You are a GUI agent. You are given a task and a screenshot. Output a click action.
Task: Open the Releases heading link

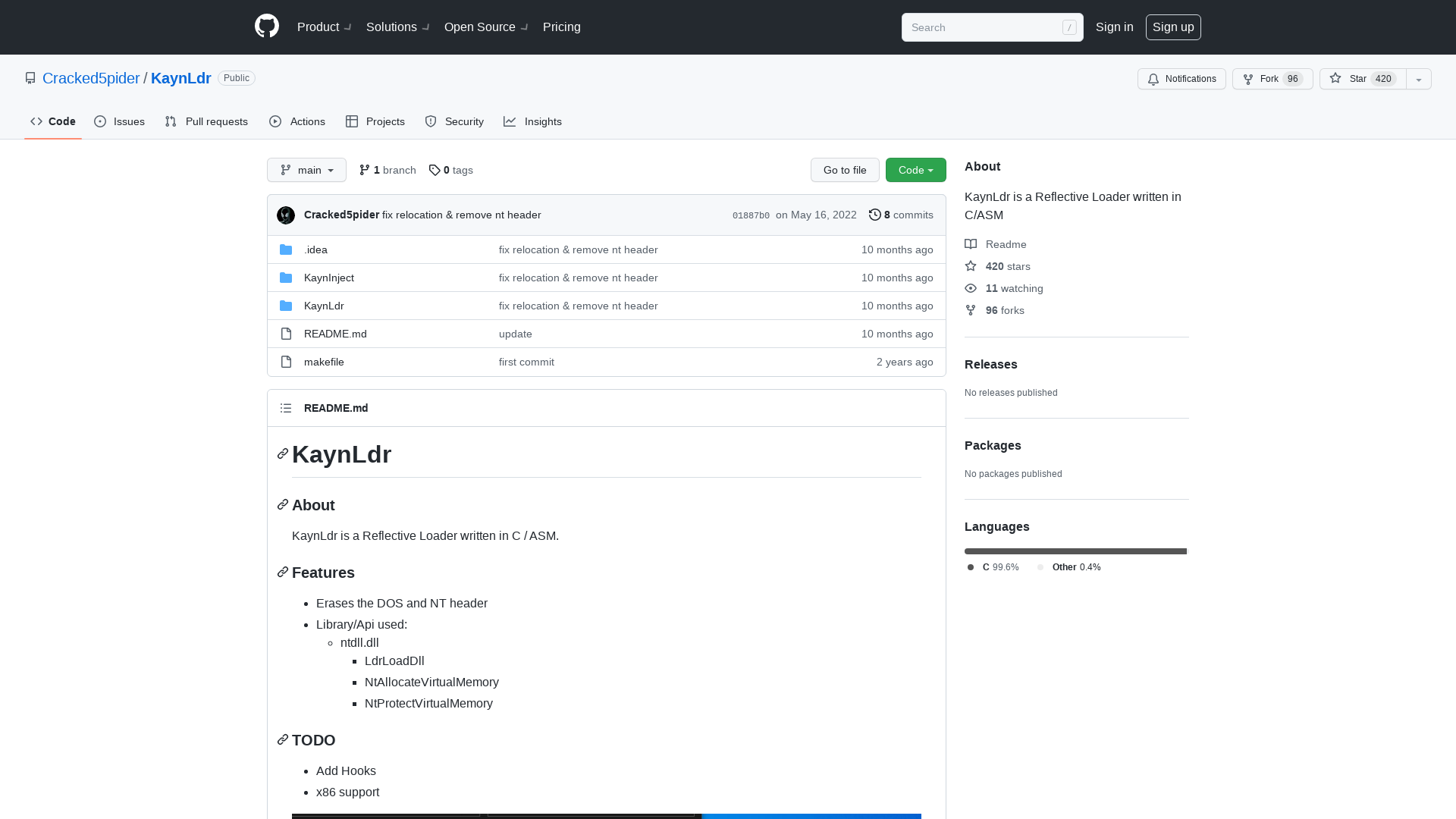click(991, 364)
